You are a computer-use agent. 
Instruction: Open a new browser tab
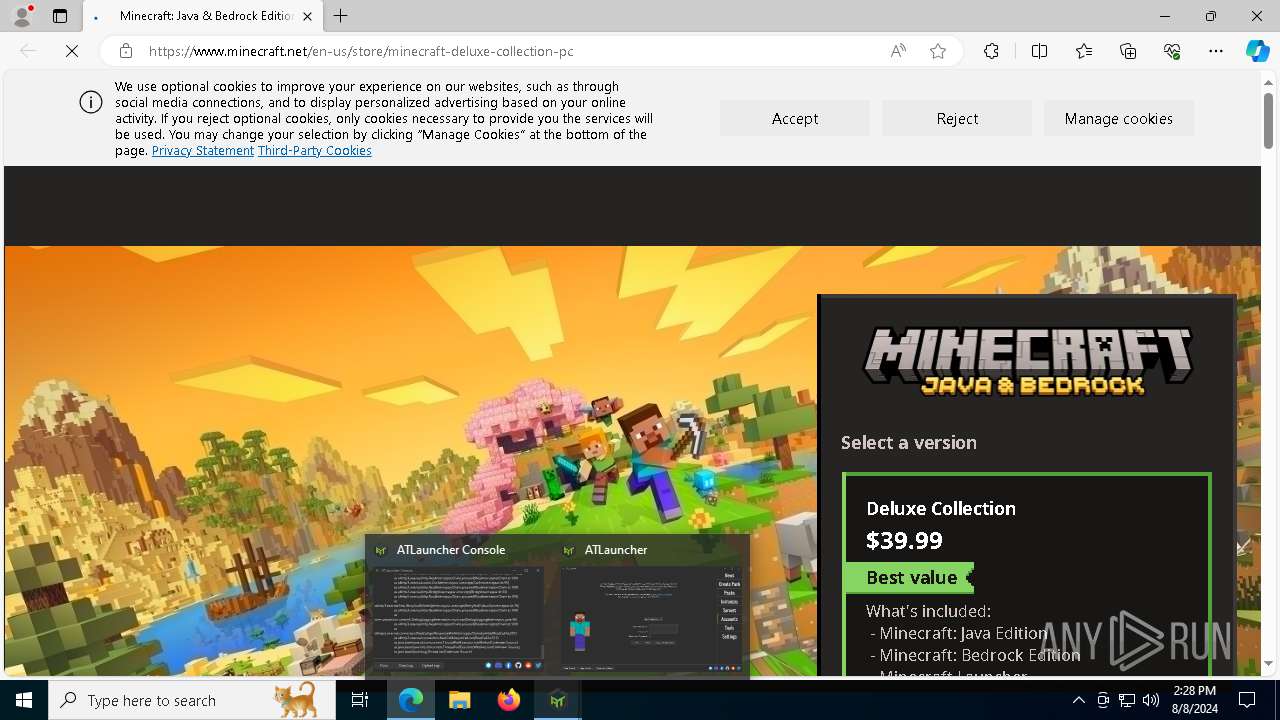point(341,16)
